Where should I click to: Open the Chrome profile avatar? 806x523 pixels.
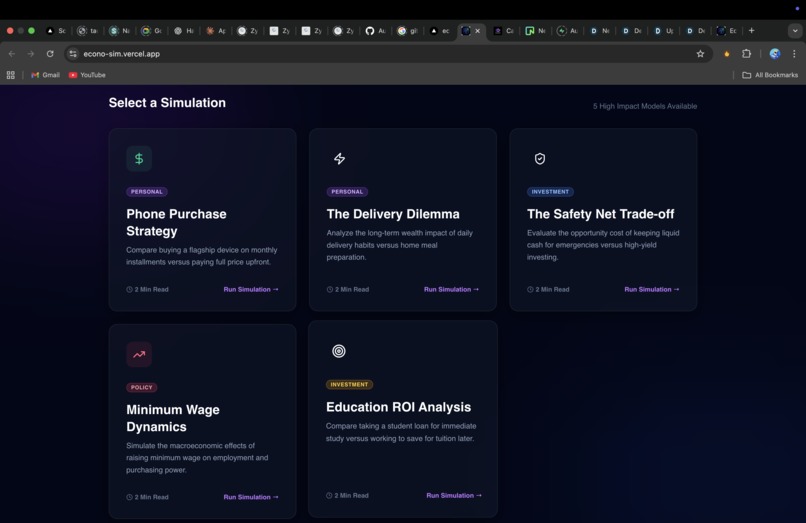775,53
